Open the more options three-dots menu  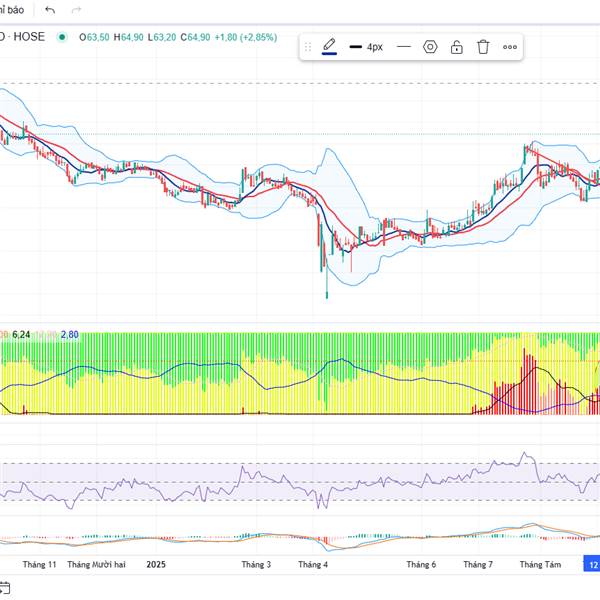click(510, 47)
